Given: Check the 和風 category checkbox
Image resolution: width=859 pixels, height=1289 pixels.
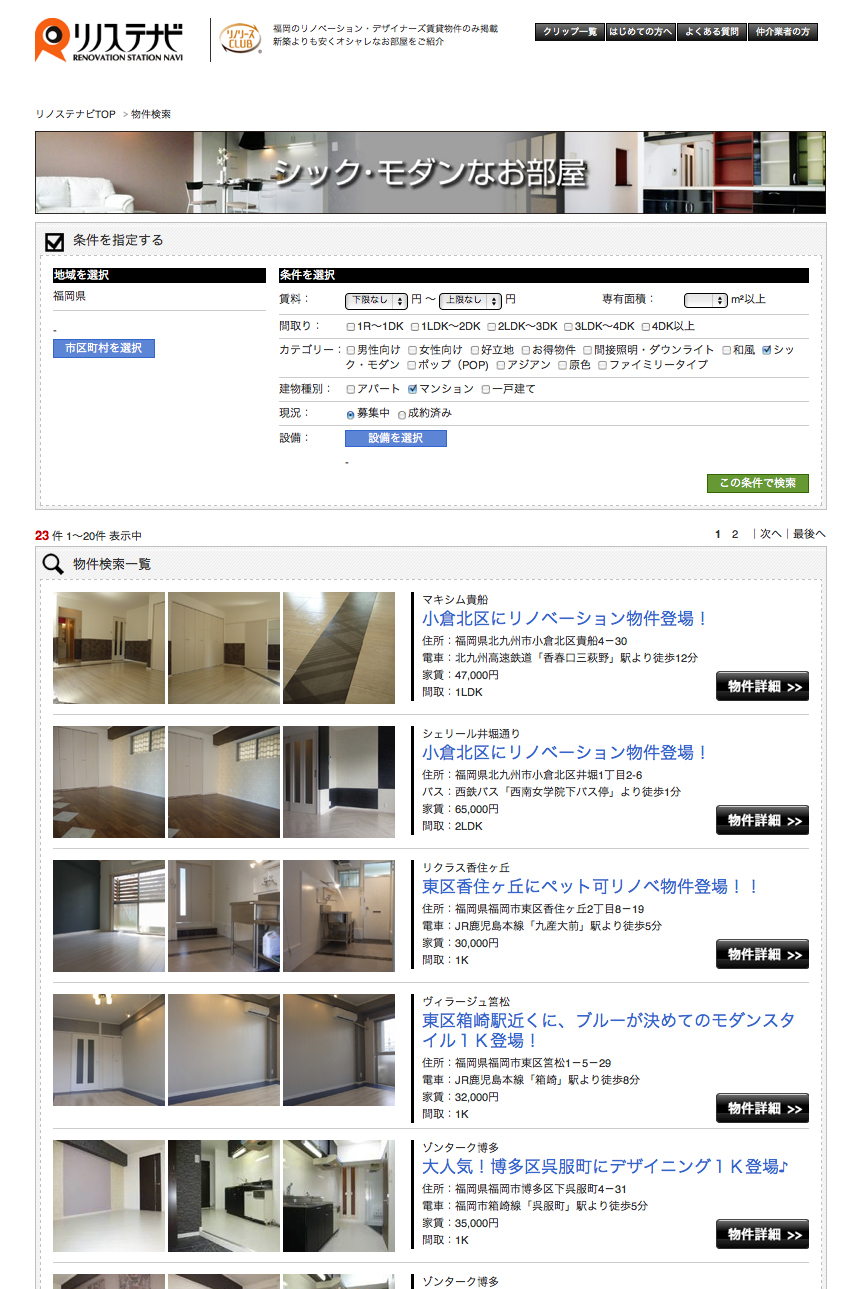Looking at the screenshot, I should tap(727, 351).
